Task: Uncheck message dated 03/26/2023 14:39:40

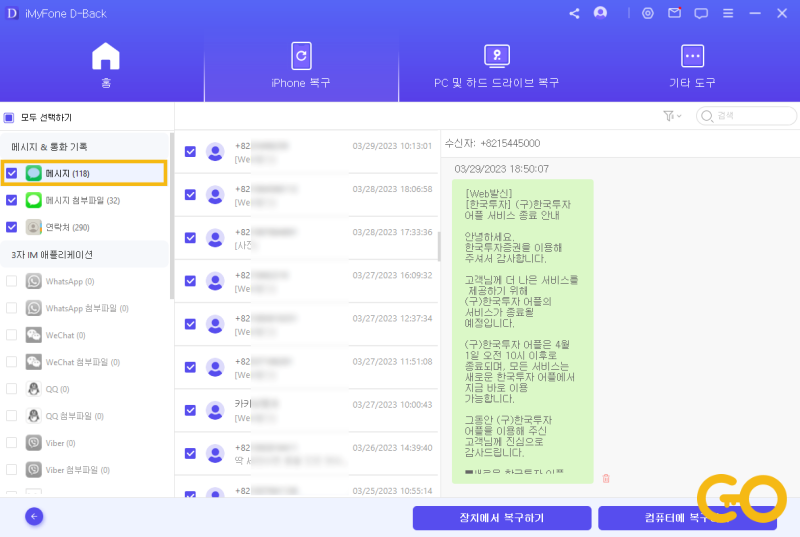Action: [190, 453]
